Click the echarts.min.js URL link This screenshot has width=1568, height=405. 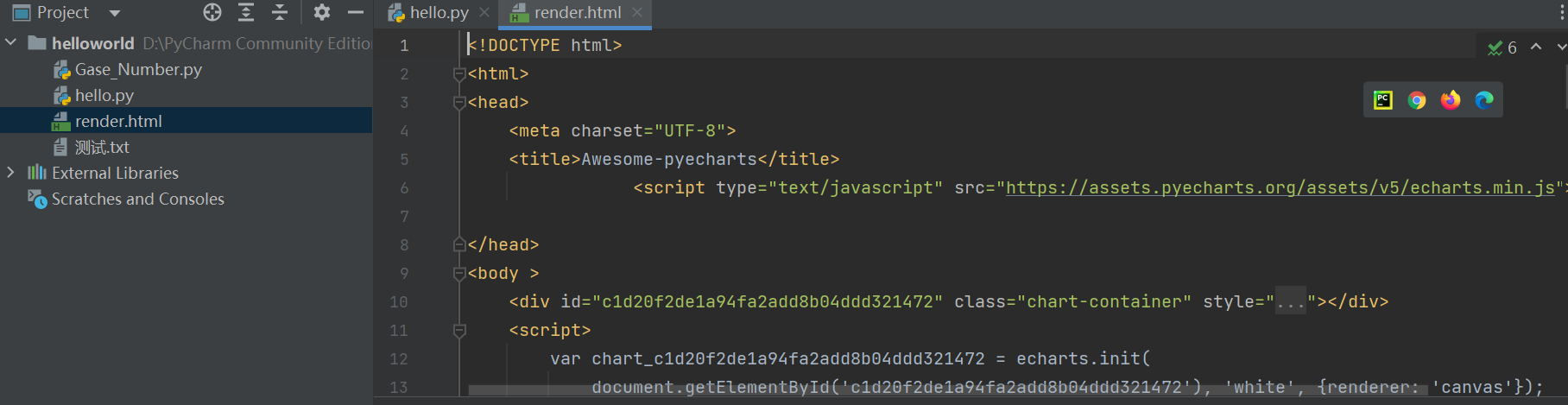1280,187
